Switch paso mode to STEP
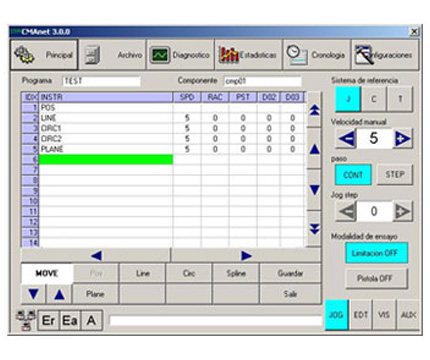430x360 pixels. point(395,174)
